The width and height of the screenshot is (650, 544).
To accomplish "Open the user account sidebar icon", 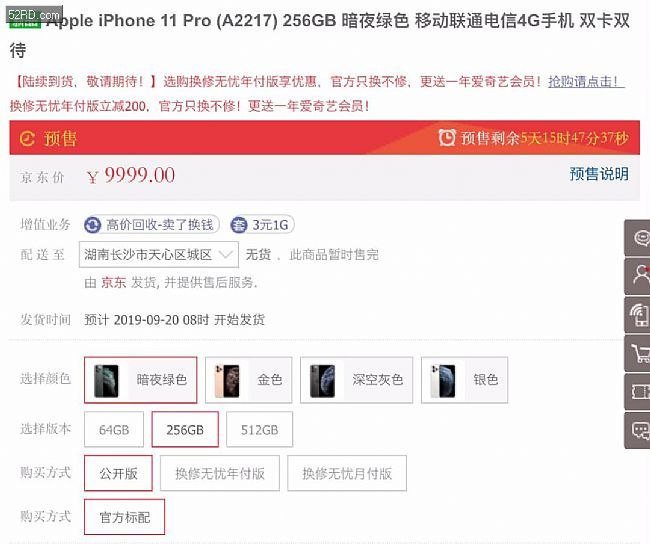I will [638, 276].
